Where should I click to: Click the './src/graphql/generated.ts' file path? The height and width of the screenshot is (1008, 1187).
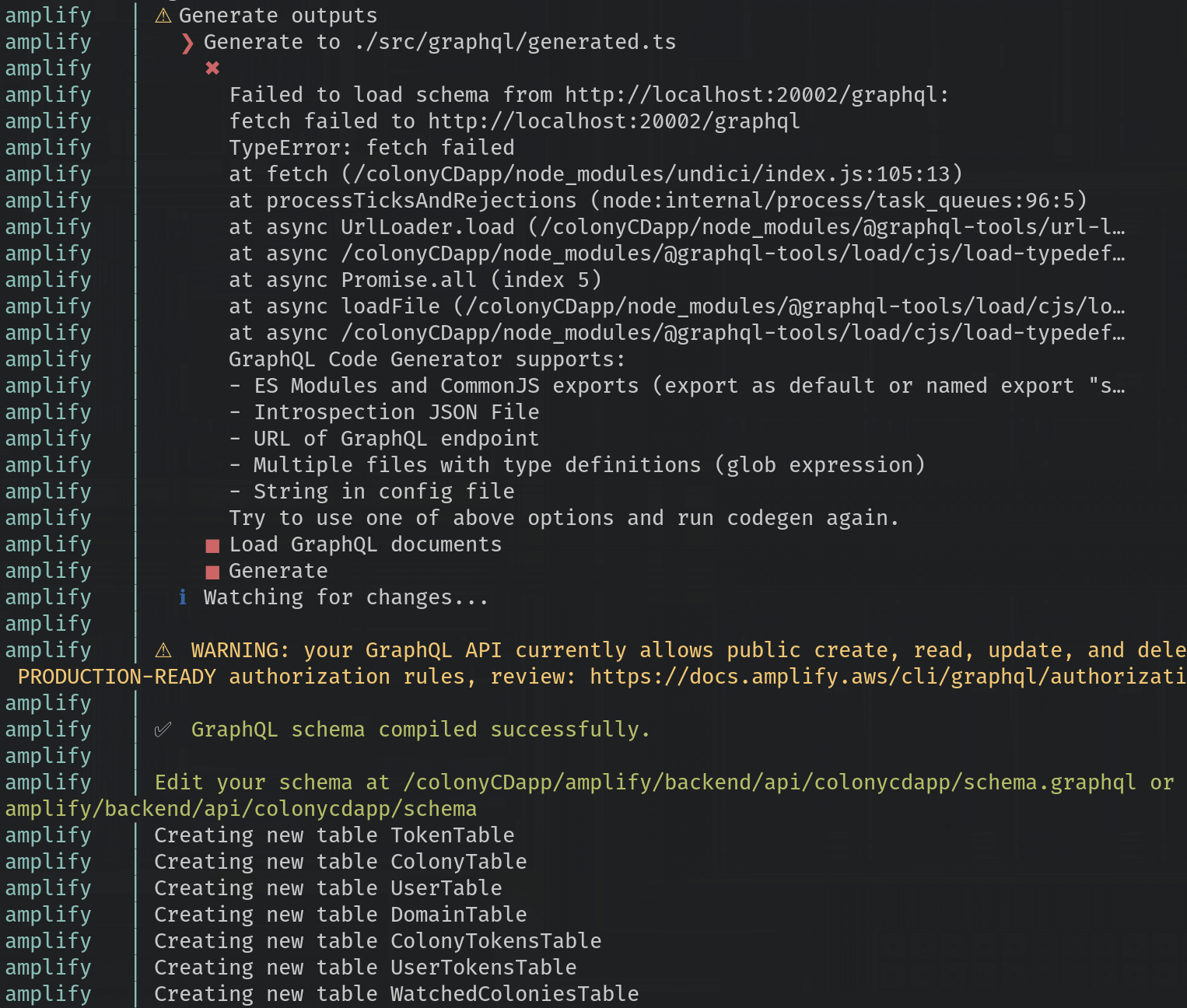515,42
